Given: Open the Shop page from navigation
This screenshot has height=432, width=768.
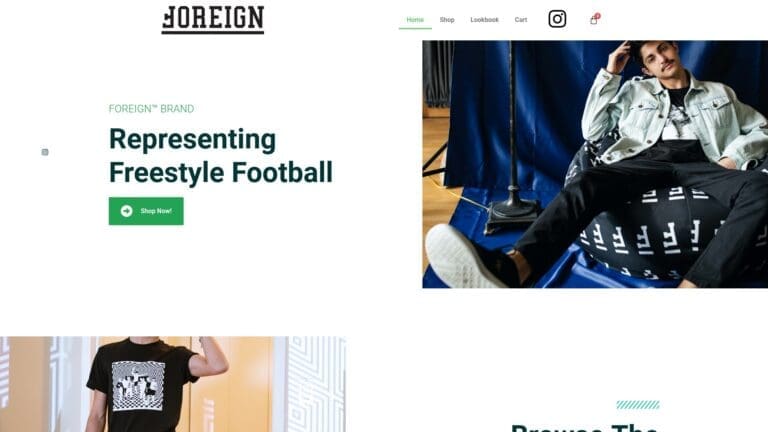Looking at the screenshot, I should coord(447,20).
